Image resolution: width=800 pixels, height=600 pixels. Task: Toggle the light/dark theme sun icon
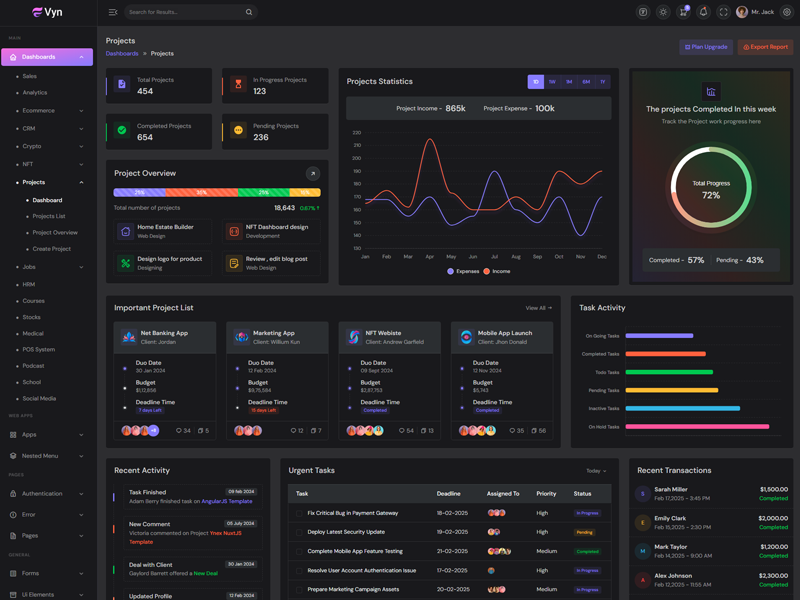point(663,12)
